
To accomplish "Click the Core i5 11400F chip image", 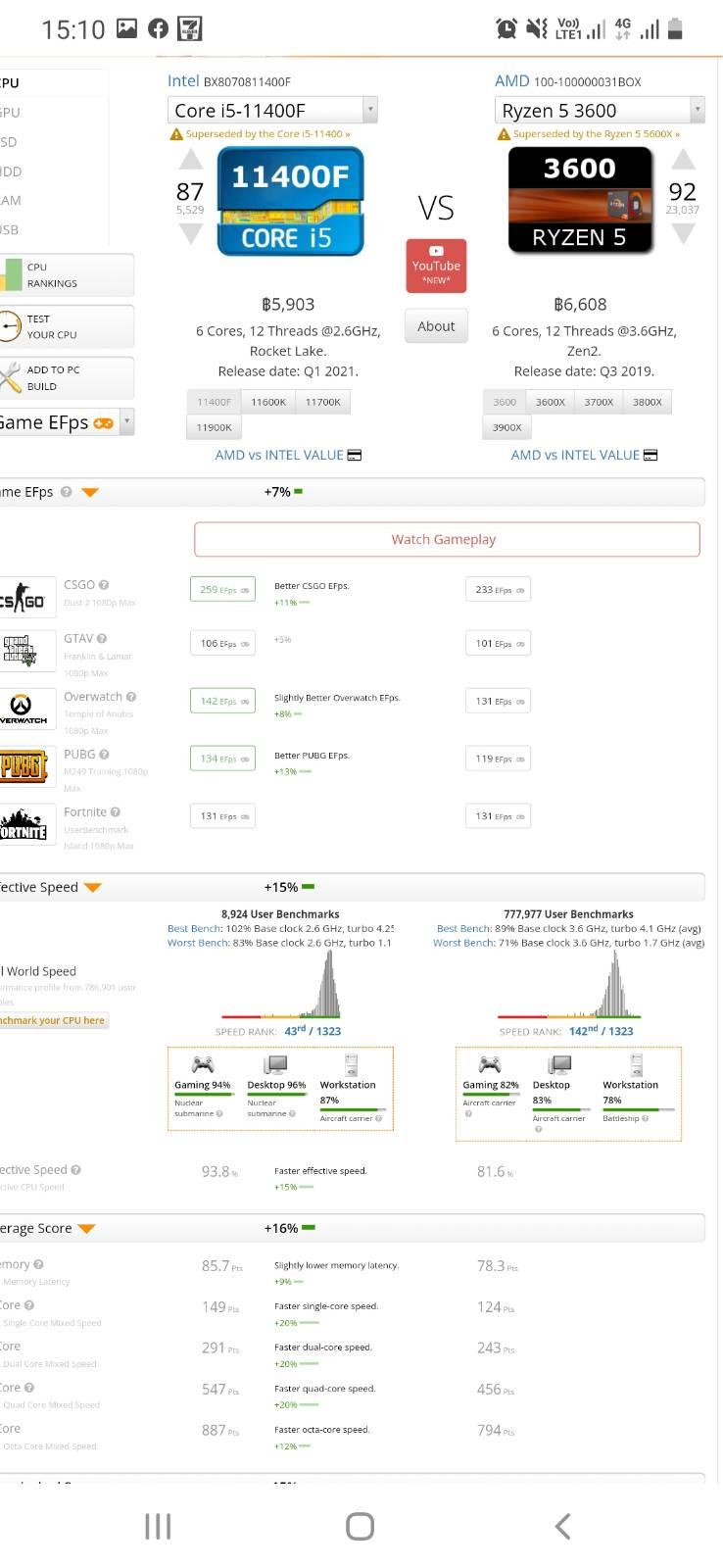I will [x=290, y=202].
